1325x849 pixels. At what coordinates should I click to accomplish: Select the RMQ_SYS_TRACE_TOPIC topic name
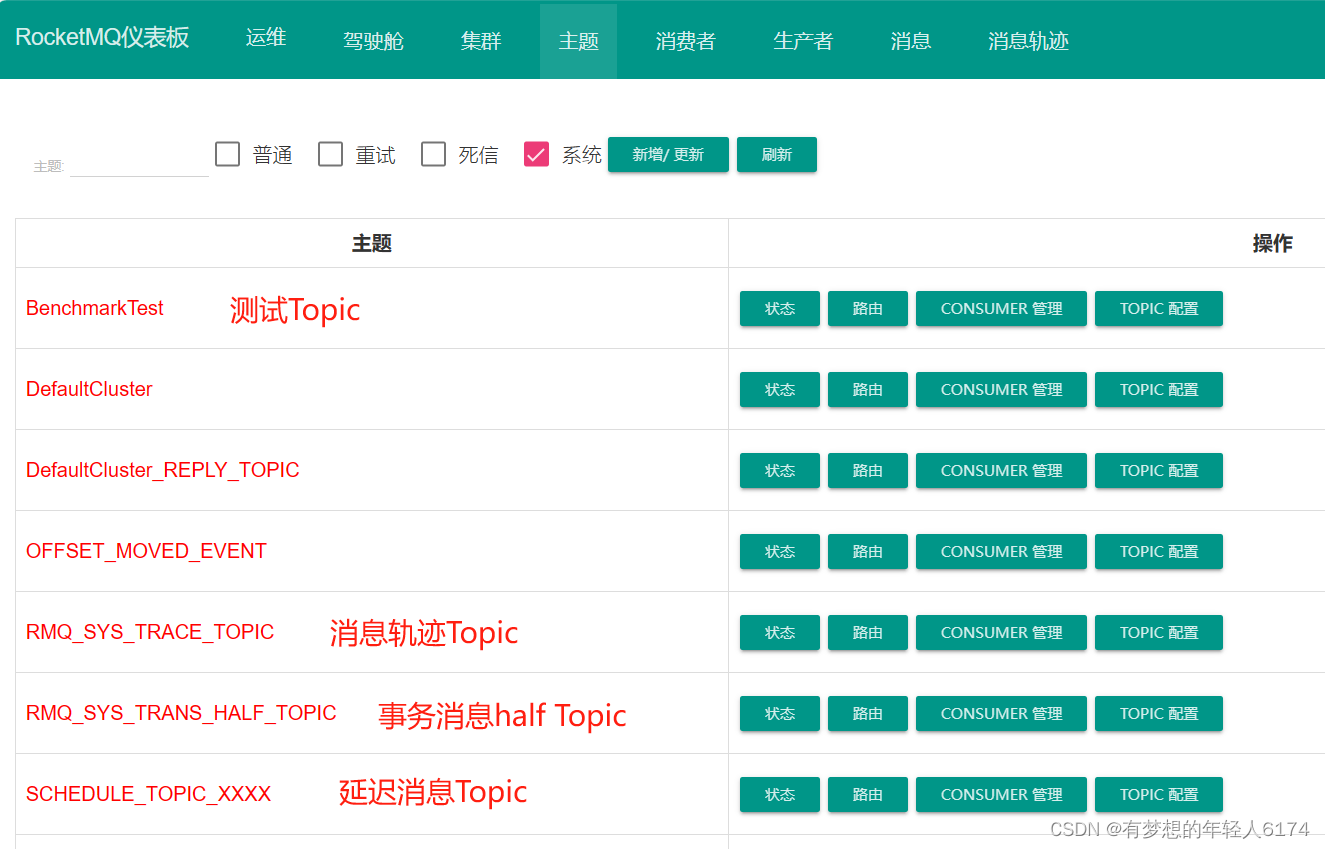pos(150,632)
